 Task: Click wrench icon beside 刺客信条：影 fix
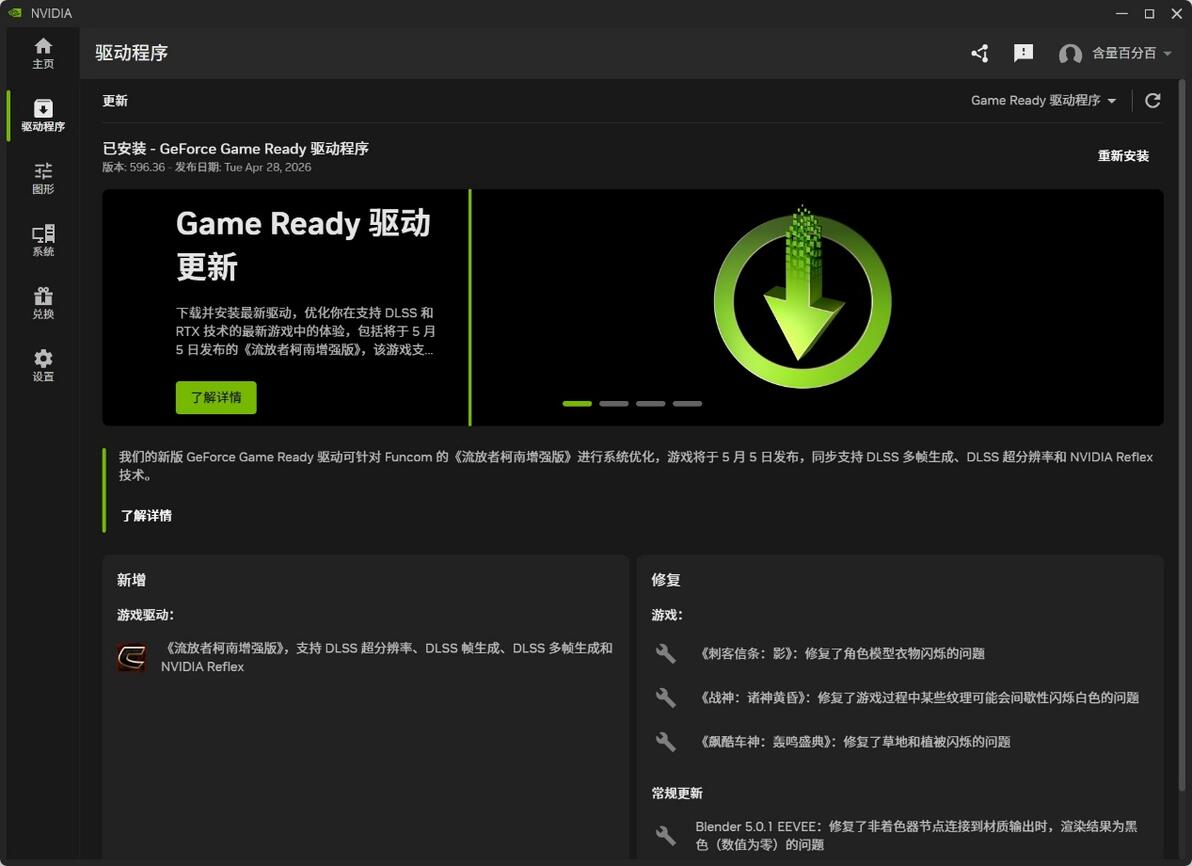point(665,653)
